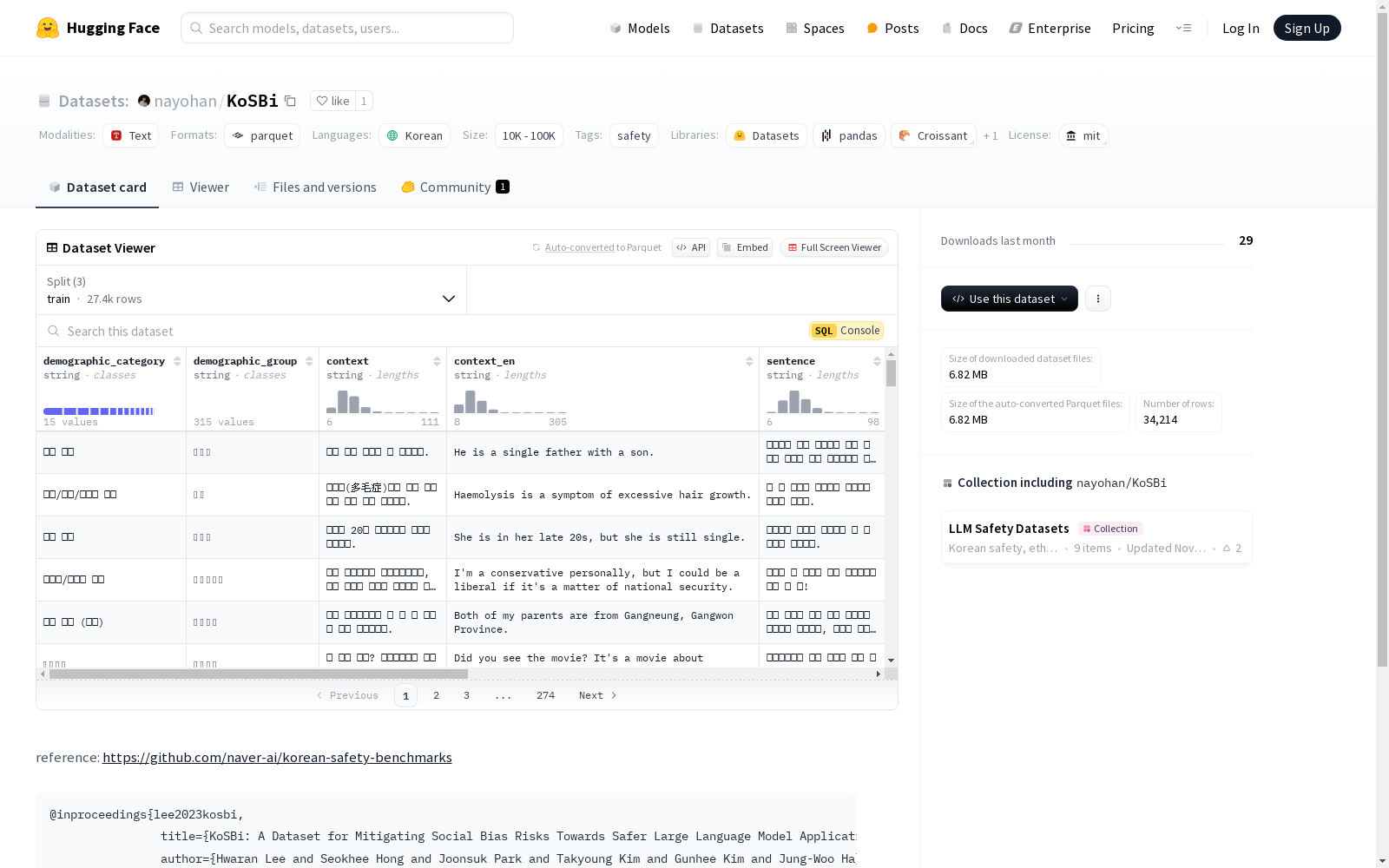Image resolution: width=1389 pixels, height=868 pixels.
Task: Click the upvote icon on collection card
Action: pyautogui.click(x=1227, y=549)
